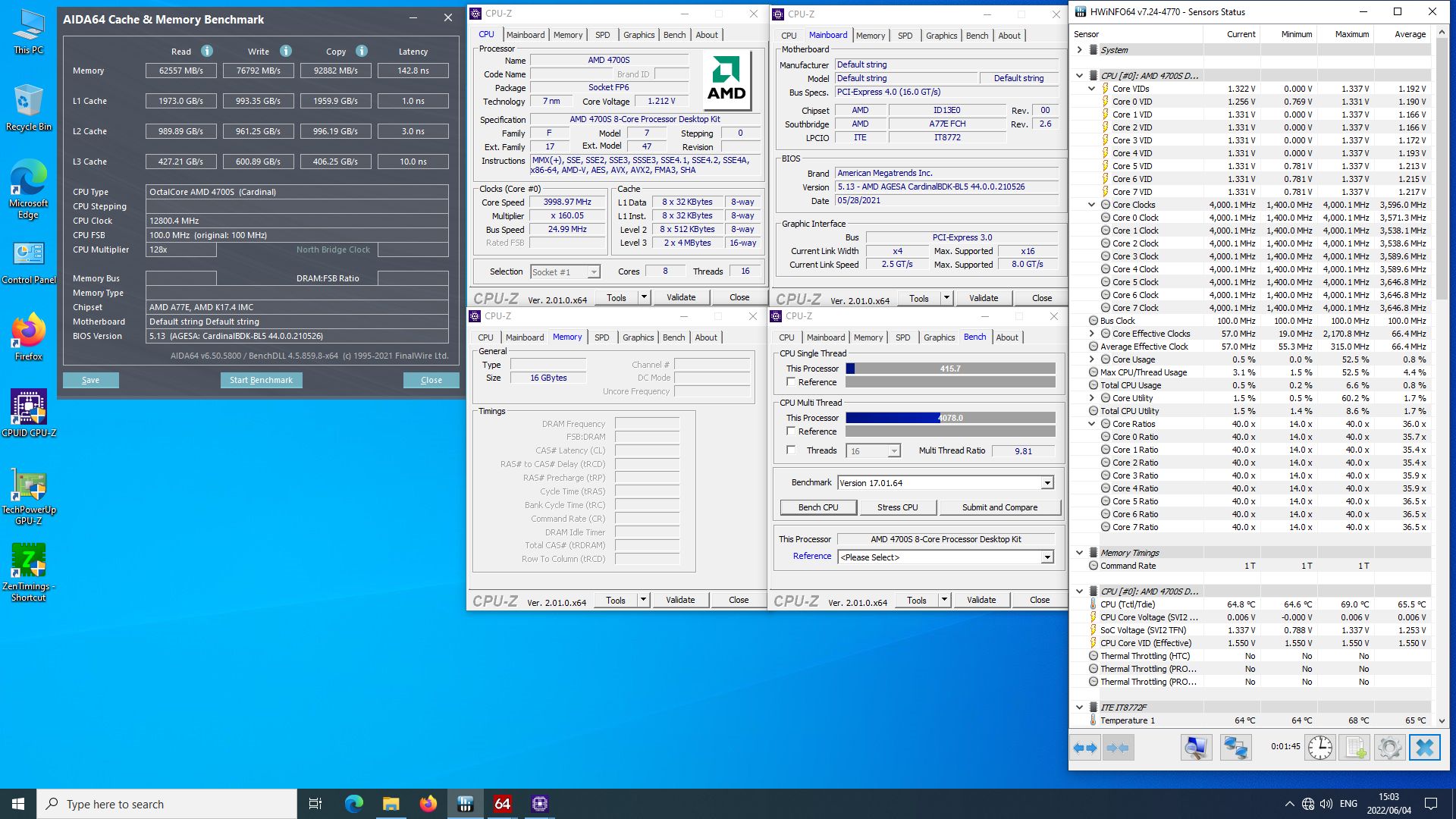This screenshot has height=819, width=1456.
Task: Open the Socket #1 selection dropdown
Action: [x=594, y=271]
